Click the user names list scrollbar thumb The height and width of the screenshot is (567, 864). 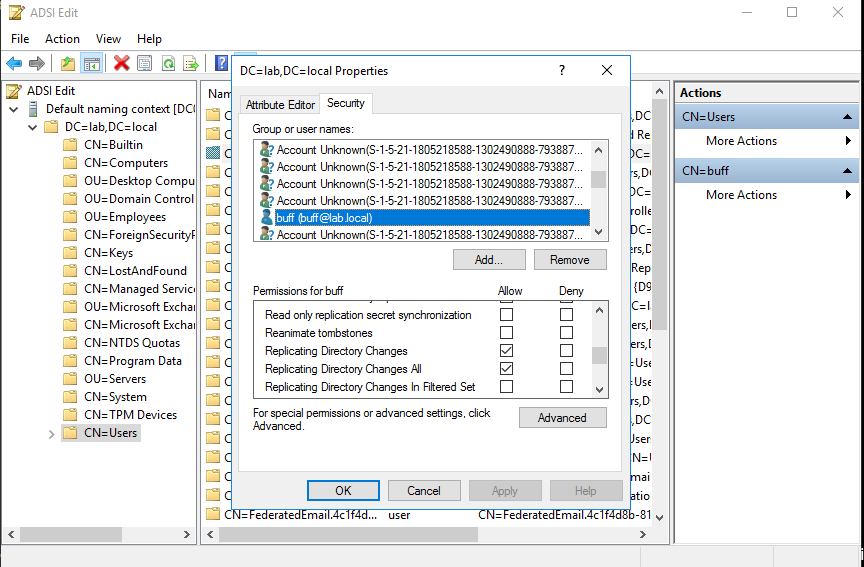(x=598, y=179)
